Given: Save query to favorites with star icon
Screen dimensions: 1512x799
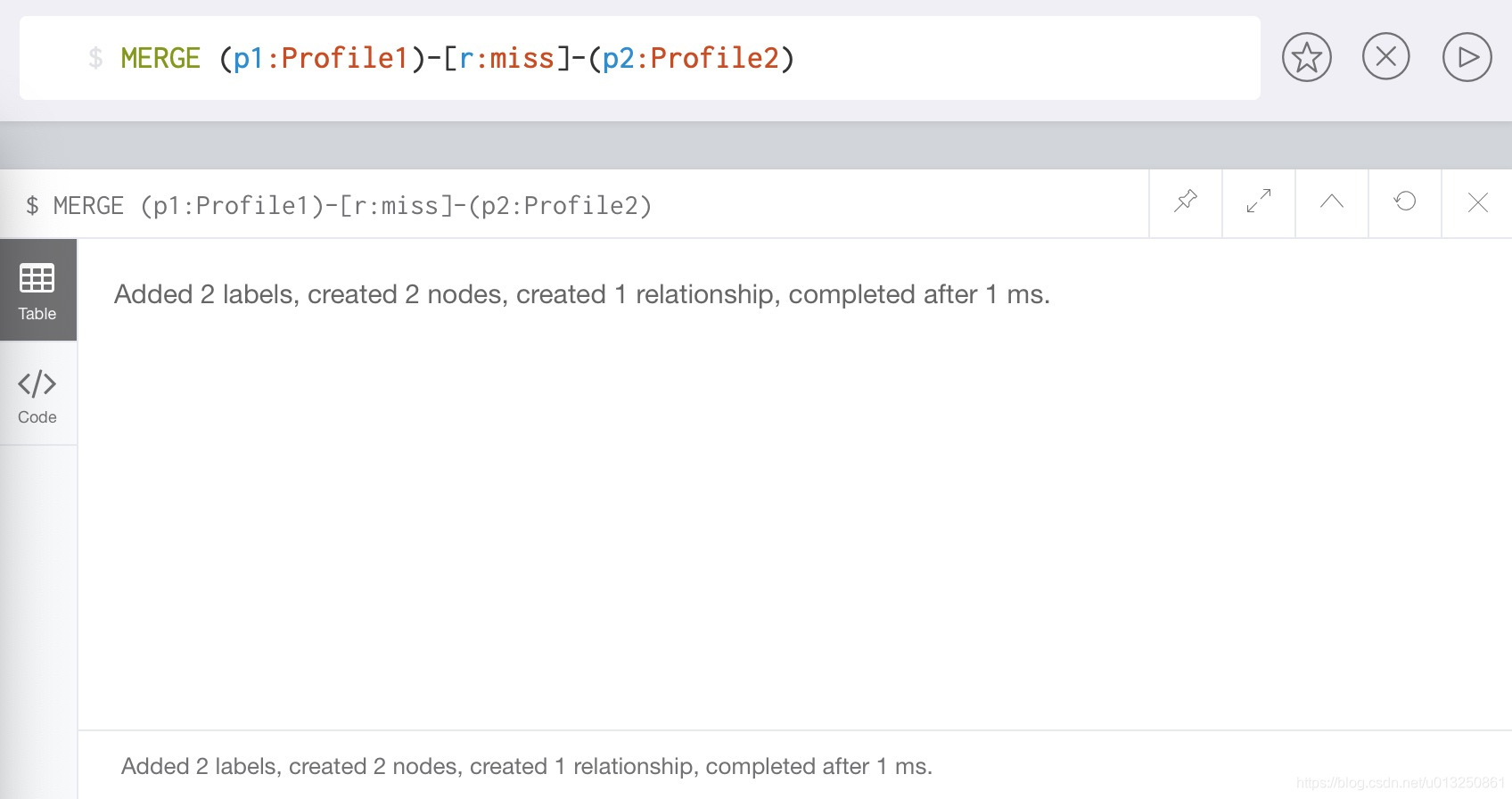Looking at the screenshot, I should (1307, 57).
